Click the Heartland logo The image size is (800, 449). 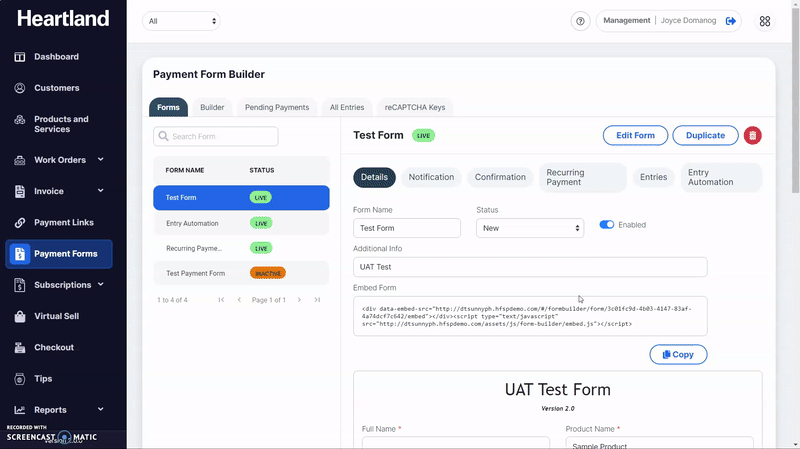click(x=63, y=19)
